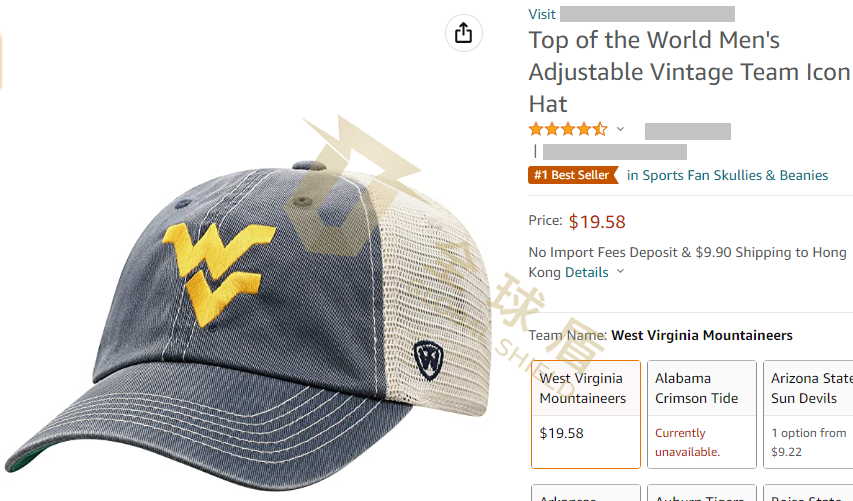Click the #1 Best Seller badge

click(573, 175)
